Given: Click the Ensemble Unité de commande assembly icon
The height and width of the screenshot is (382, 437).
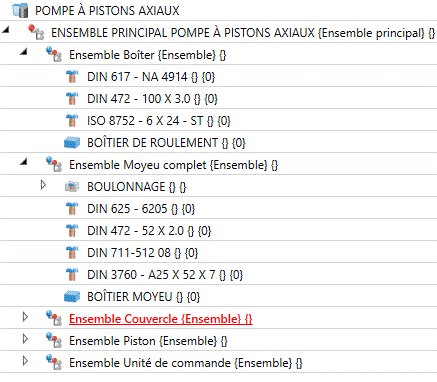Looking at the screenshot, I should pos(54,362).
